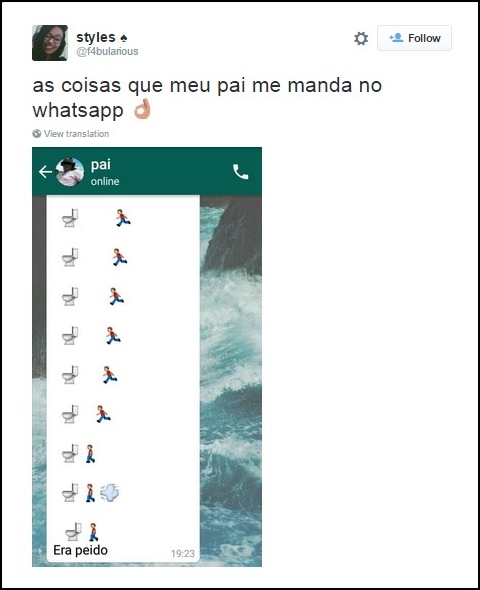Viewport: 480px width, 590px height.
Task: Click the globe icon beside View translation
Action: [x=36, y=134]
